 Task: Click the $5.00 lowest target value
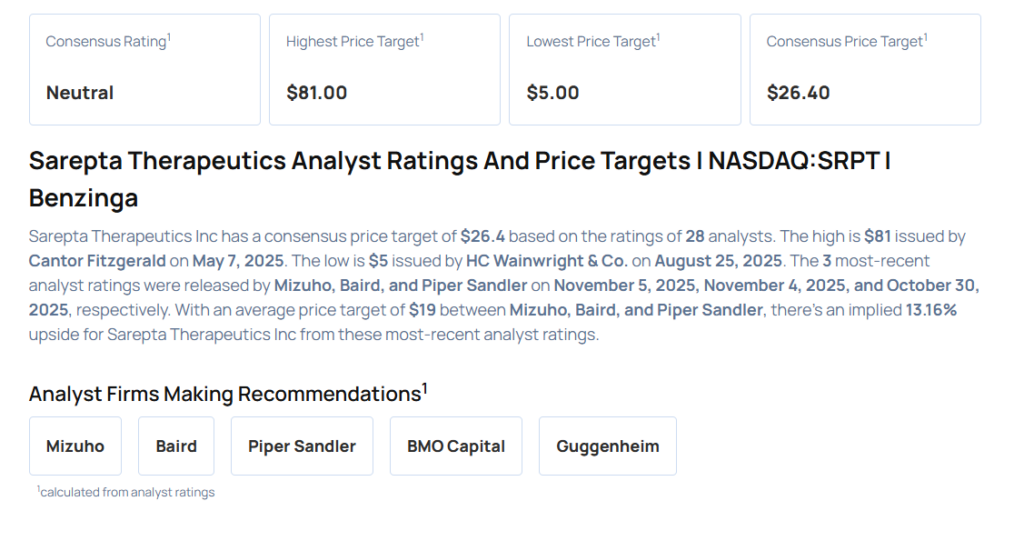553,93
